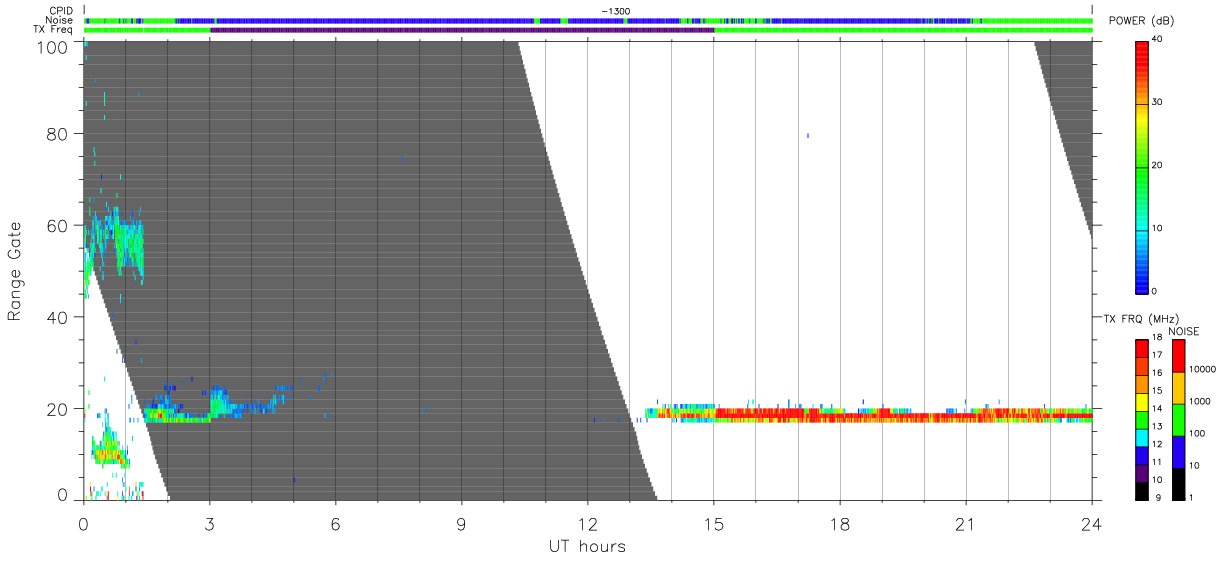Screen dimensions: 1228x567
Task: Click the 'UT hours' x-axis title
Action: coord(586,547)
